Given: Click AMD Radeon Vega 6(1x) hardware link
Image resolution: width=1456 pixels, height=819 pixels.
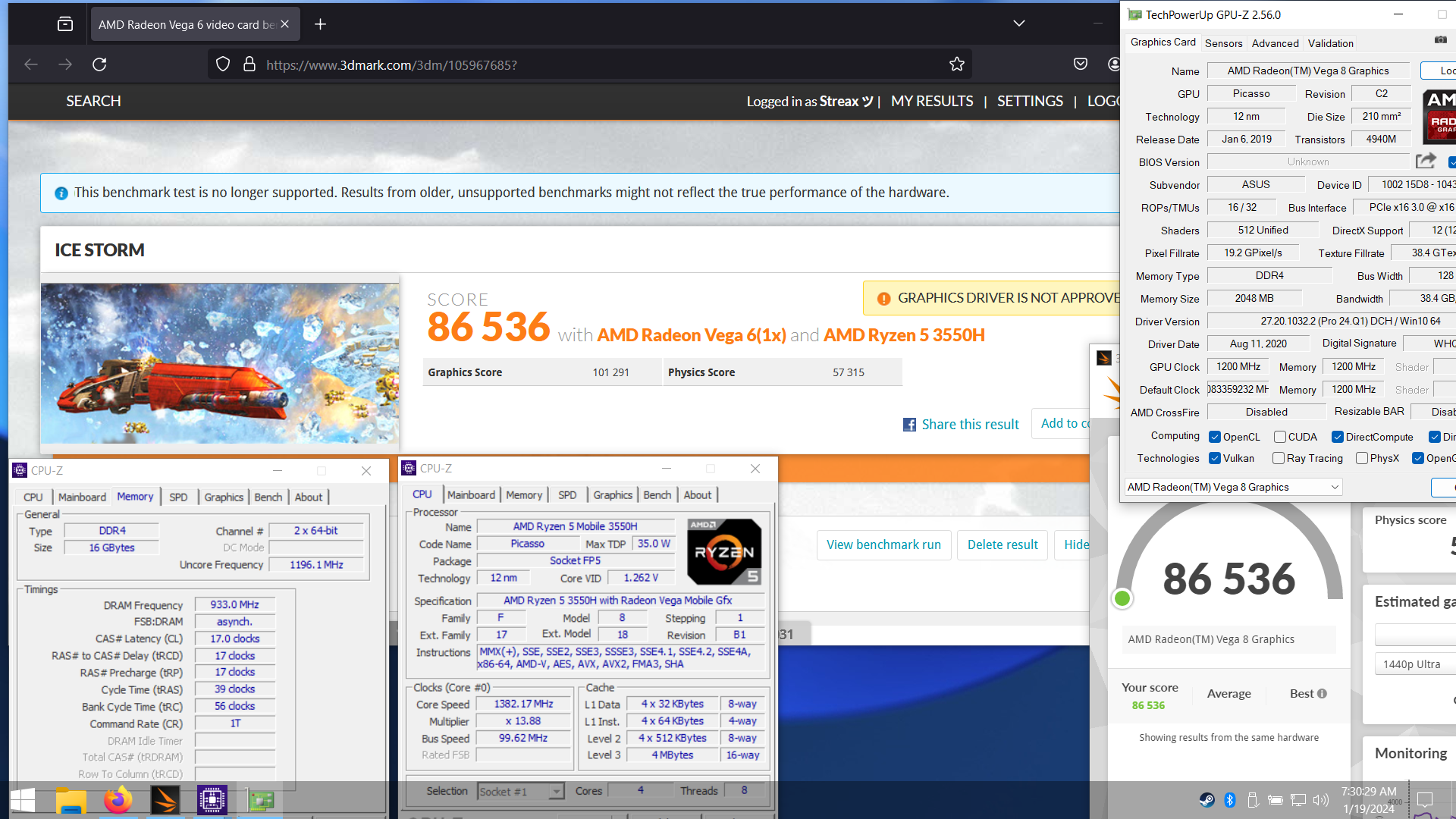Looking at the screenshot, I should [x=692, y=335].
